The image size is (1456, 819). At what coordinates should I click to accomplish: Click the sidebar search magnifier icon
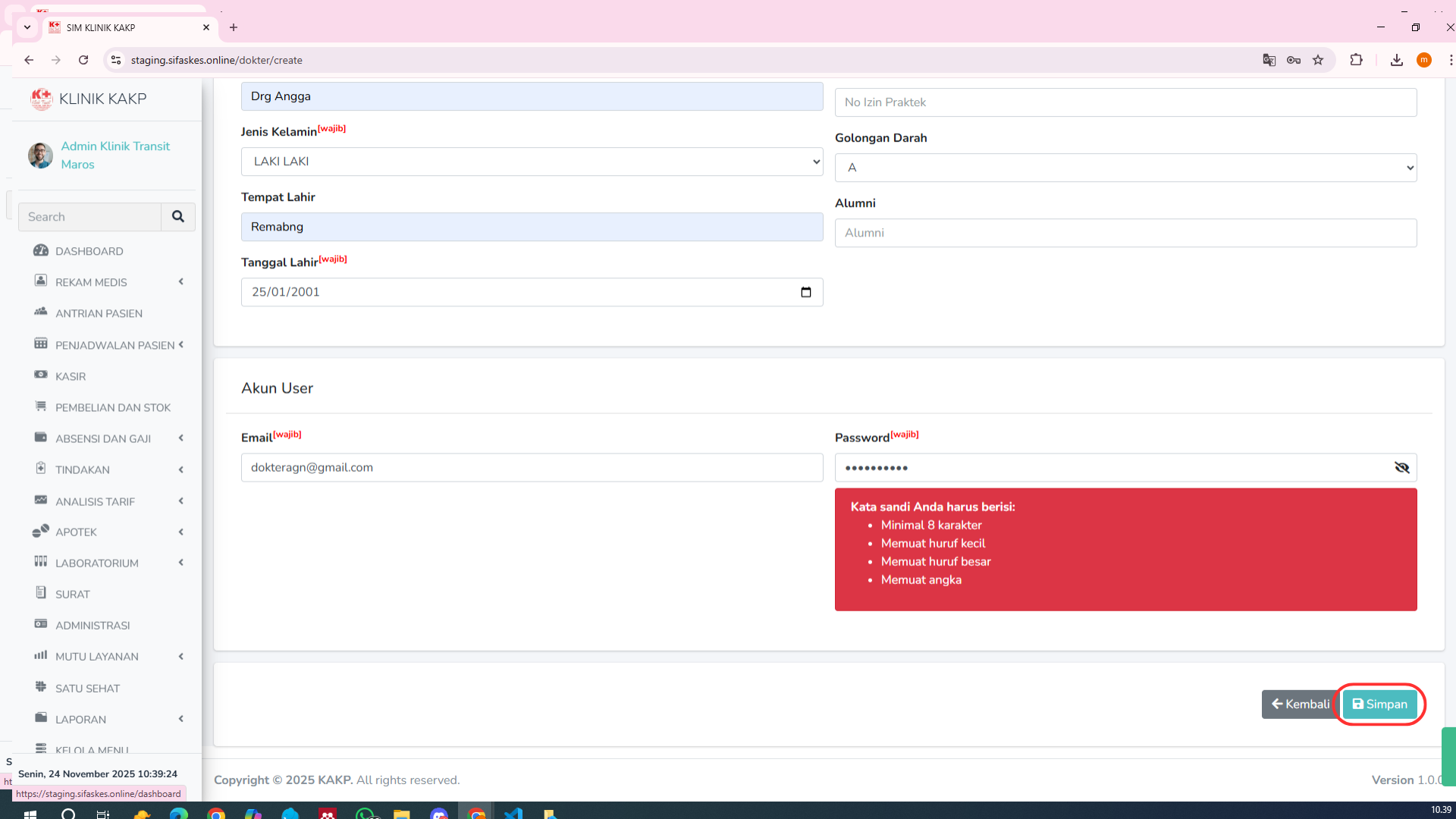(177, 217)
